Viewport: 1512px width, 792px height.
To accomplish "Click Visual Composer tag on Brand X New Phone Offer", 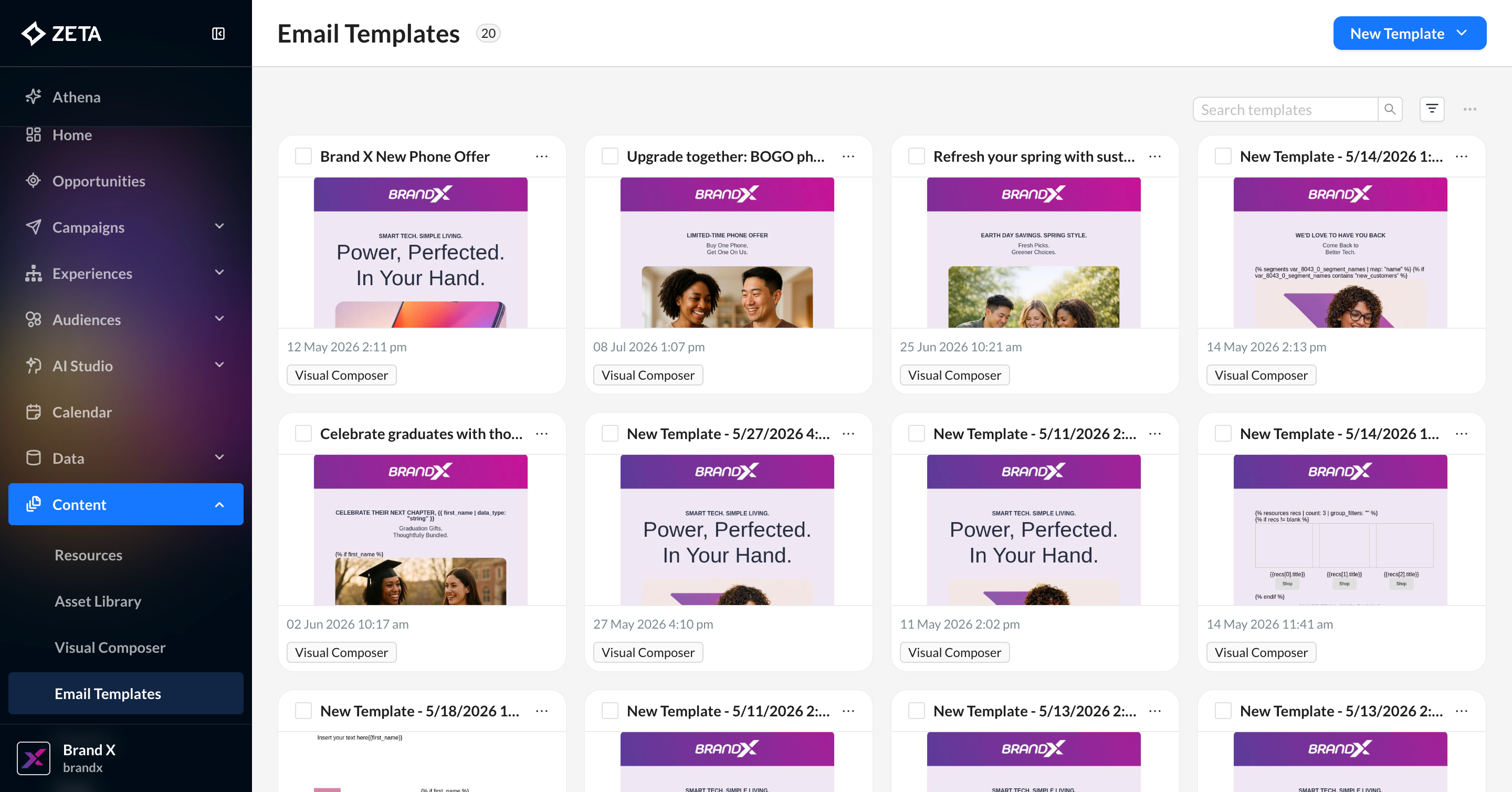I will [x=341, y=375].
